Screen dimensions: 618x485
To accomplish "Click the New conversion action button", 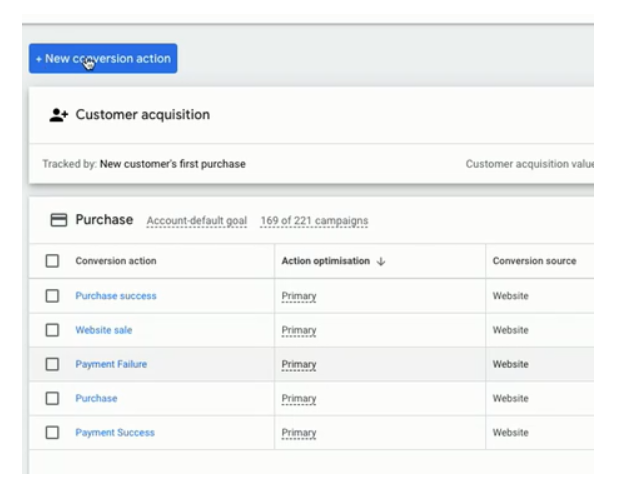I will (103, 58).
